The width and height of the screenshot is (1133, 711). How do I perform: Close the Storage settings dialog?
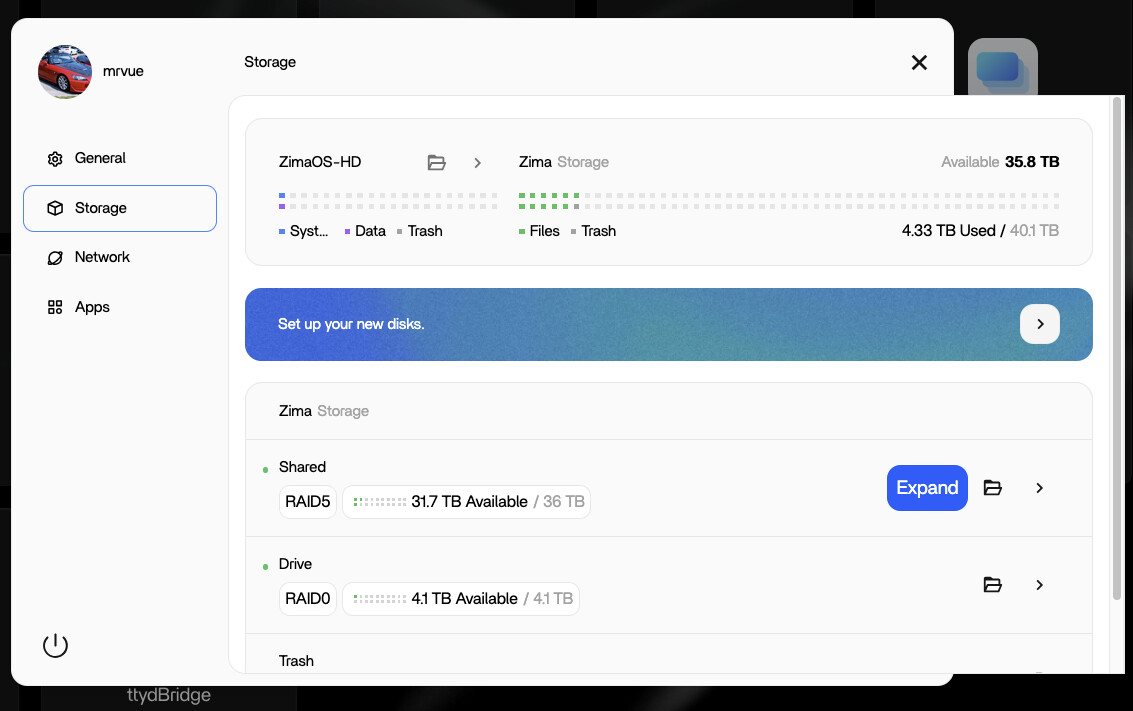pyautogui.click(x=919, y=62)
